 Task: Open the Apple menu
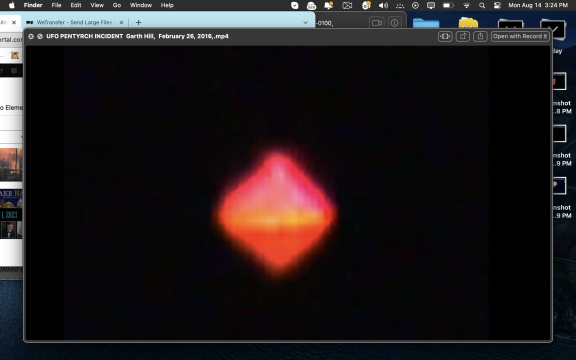[12, 5]
